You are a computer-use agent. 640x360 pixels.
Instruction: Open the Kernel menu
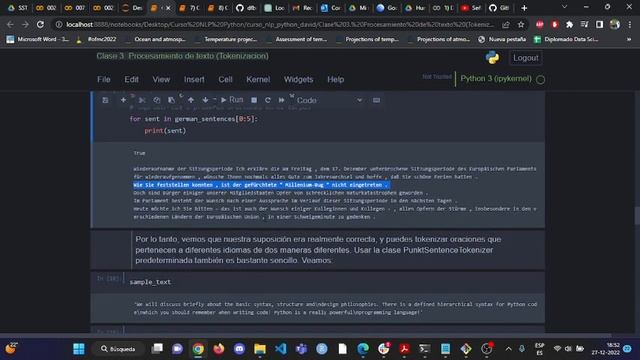(258, 79)
